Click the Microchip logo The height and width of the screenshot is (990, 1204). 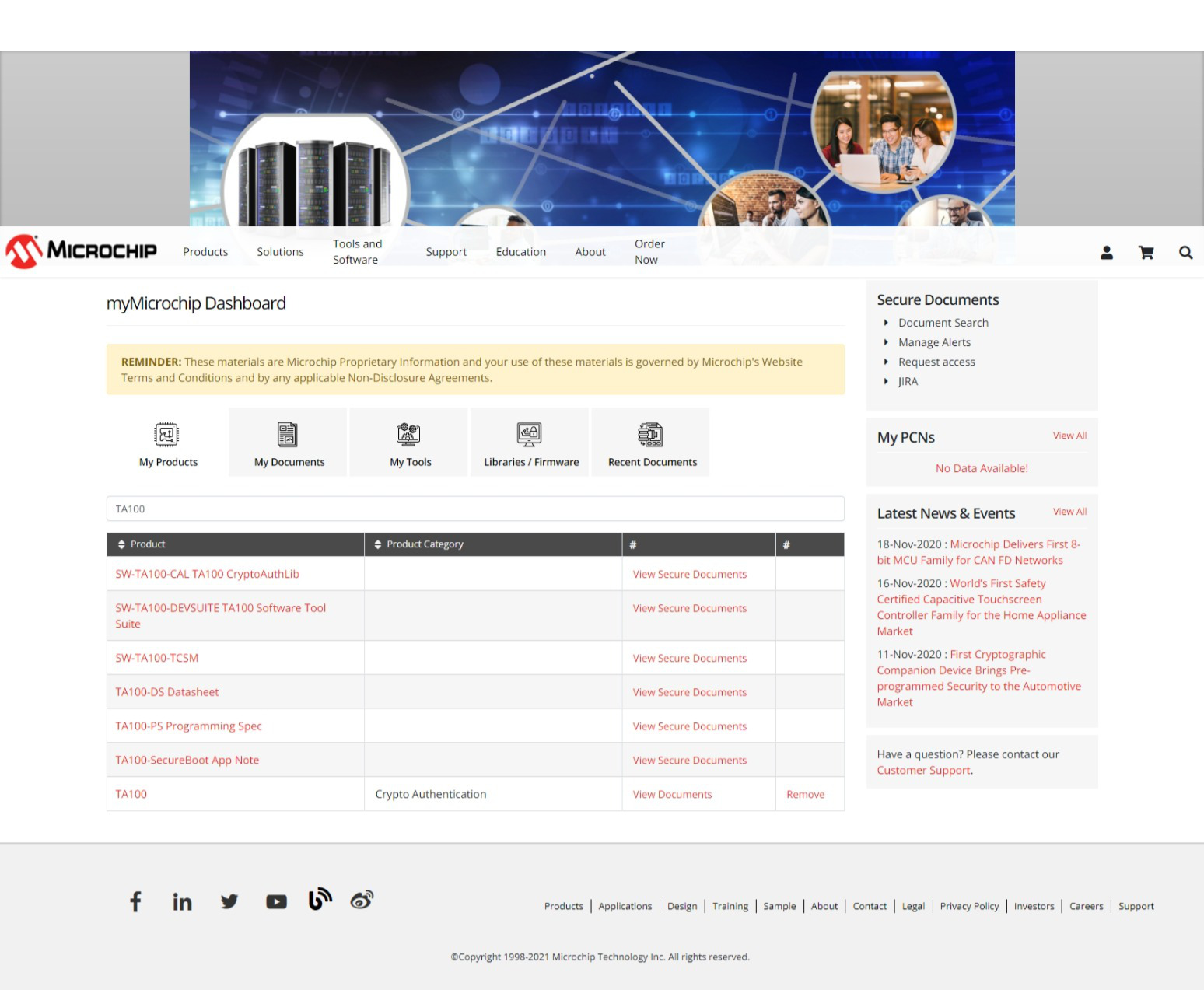pos(82,251)
